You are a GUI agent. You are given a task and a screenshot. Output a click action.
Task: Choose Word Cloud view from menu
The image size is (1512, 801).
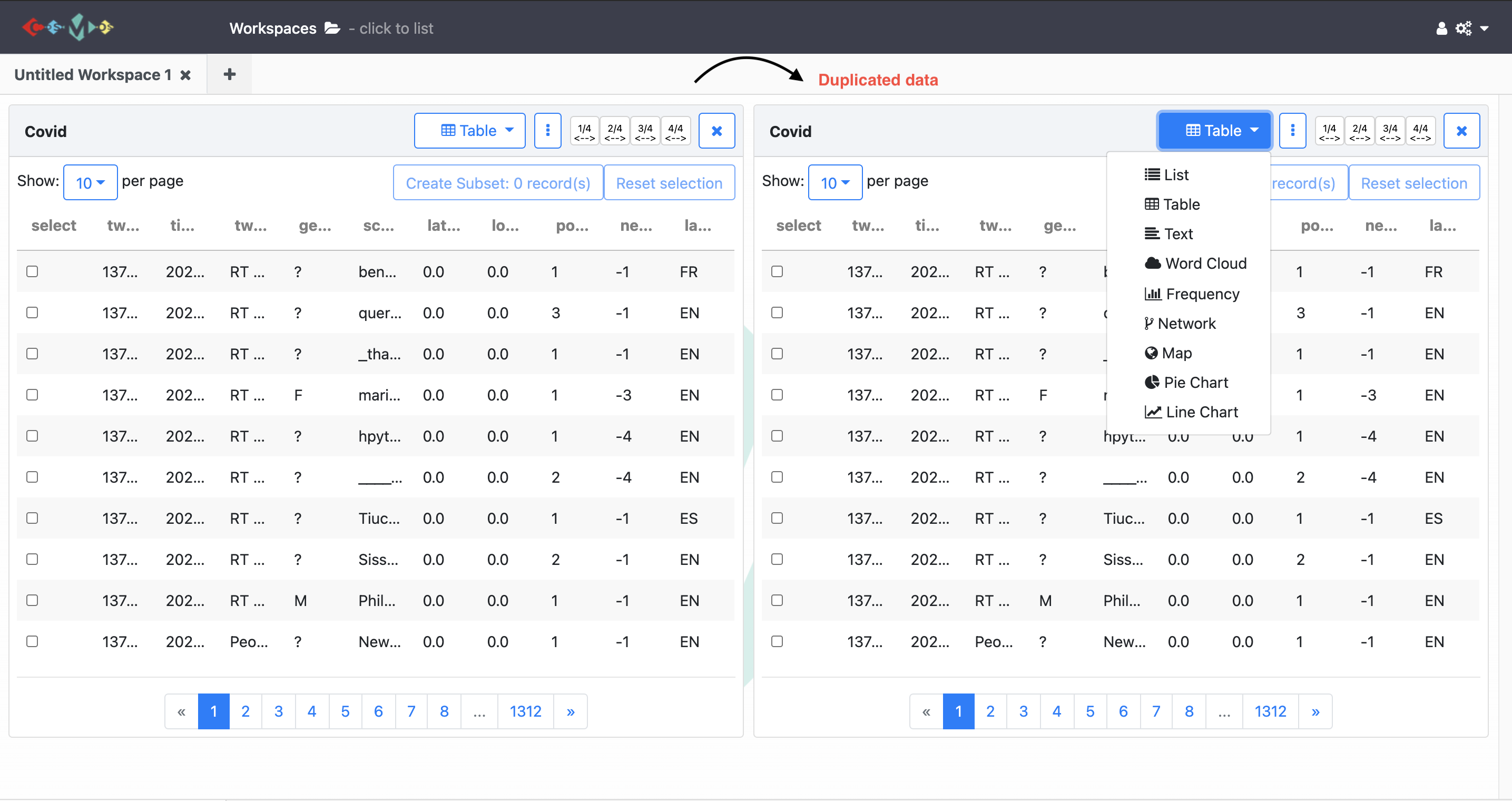point(1189,263)
